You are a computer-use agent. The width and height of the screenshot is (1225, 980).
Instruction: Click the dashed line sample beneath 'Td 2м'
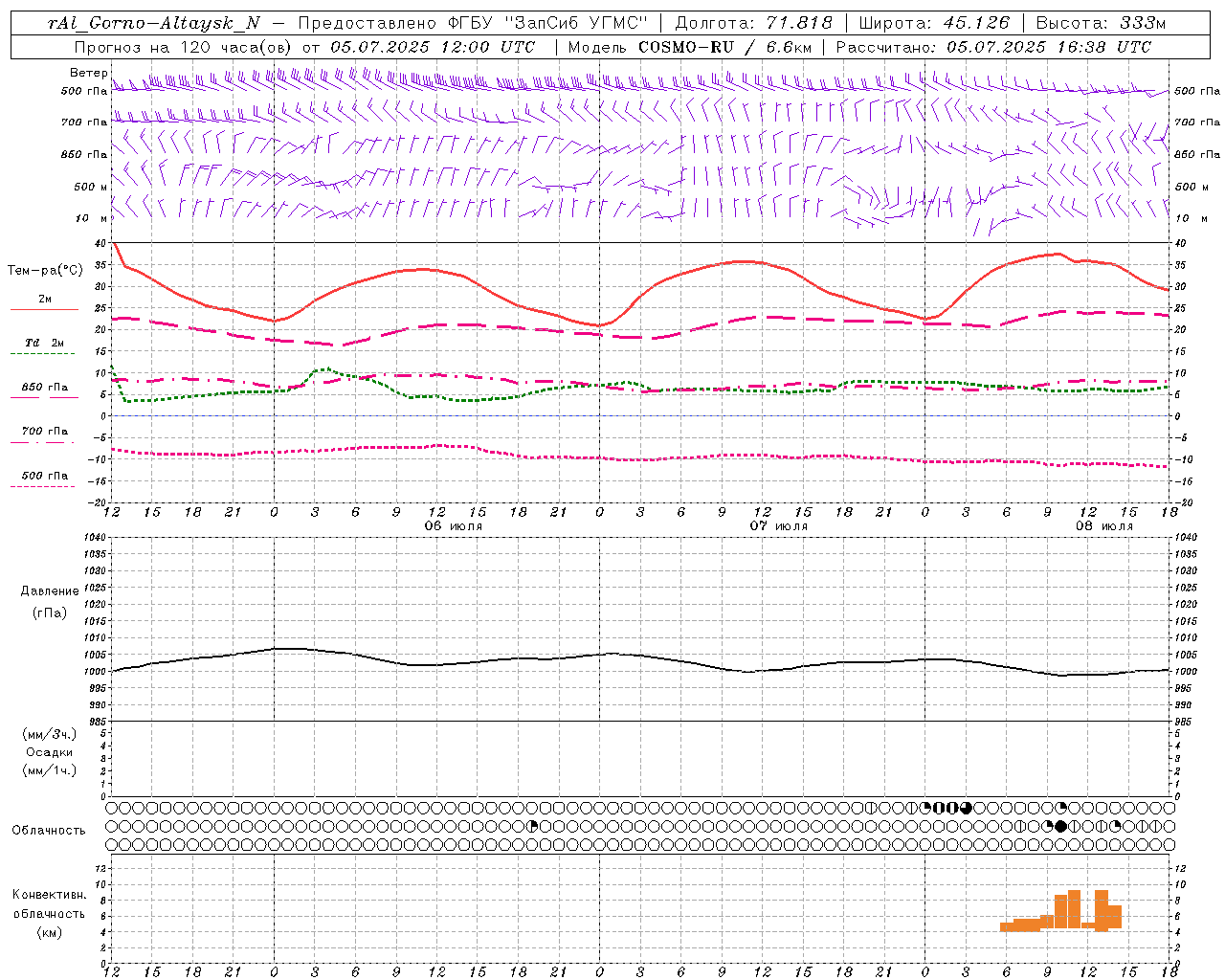coord(42,354)
